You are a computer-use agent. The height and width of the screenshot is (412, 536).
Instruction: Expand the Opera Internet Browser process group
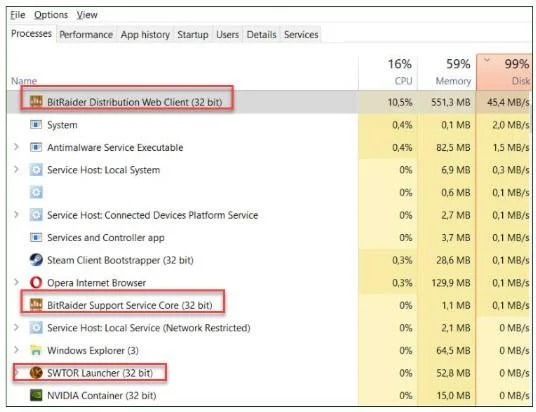point(16,282)
